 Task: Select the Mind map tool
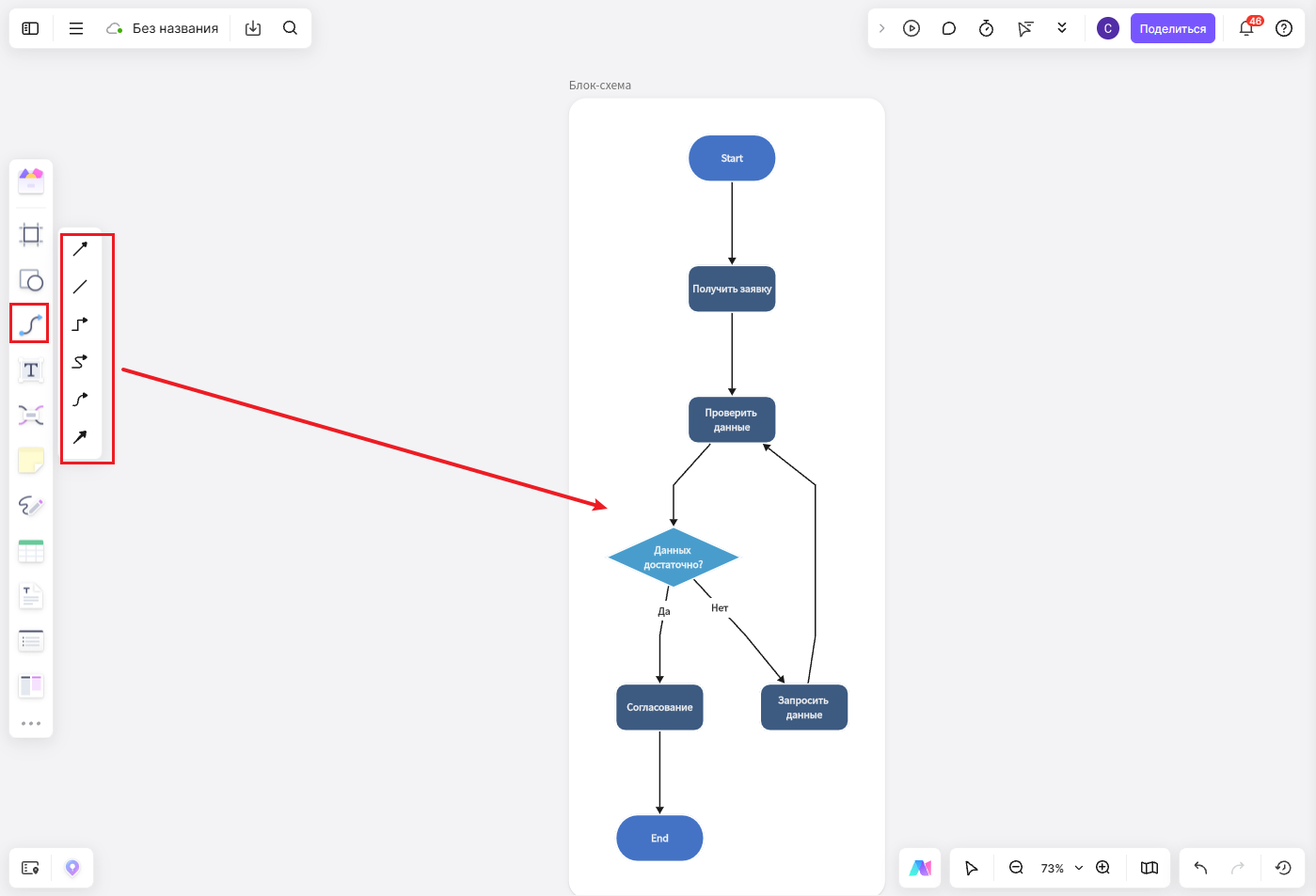click(31, 415)
